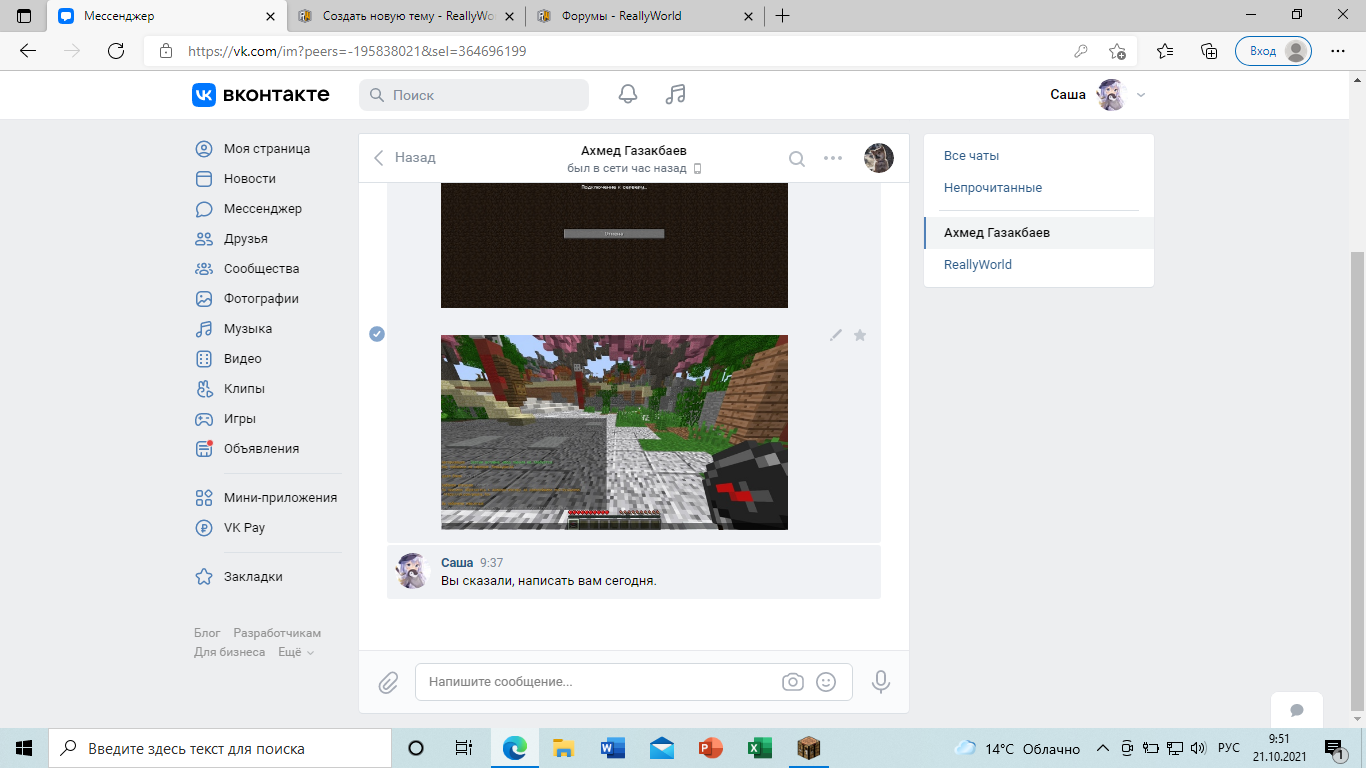Switch to Форумы - ReallyWorld tab
1366x768 pixels.
point(646,16)
